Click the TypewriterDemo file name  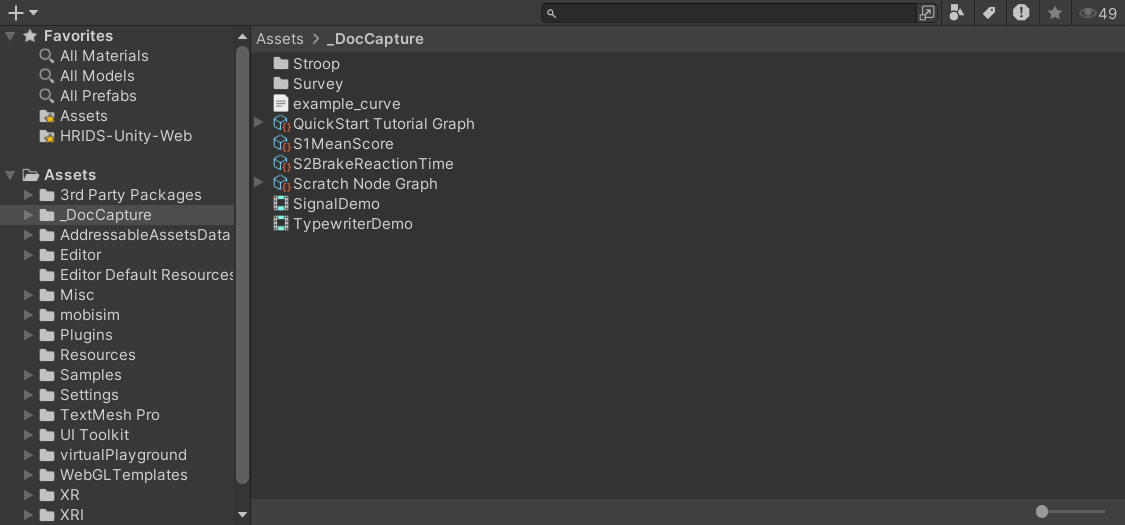tap(352, 224)
